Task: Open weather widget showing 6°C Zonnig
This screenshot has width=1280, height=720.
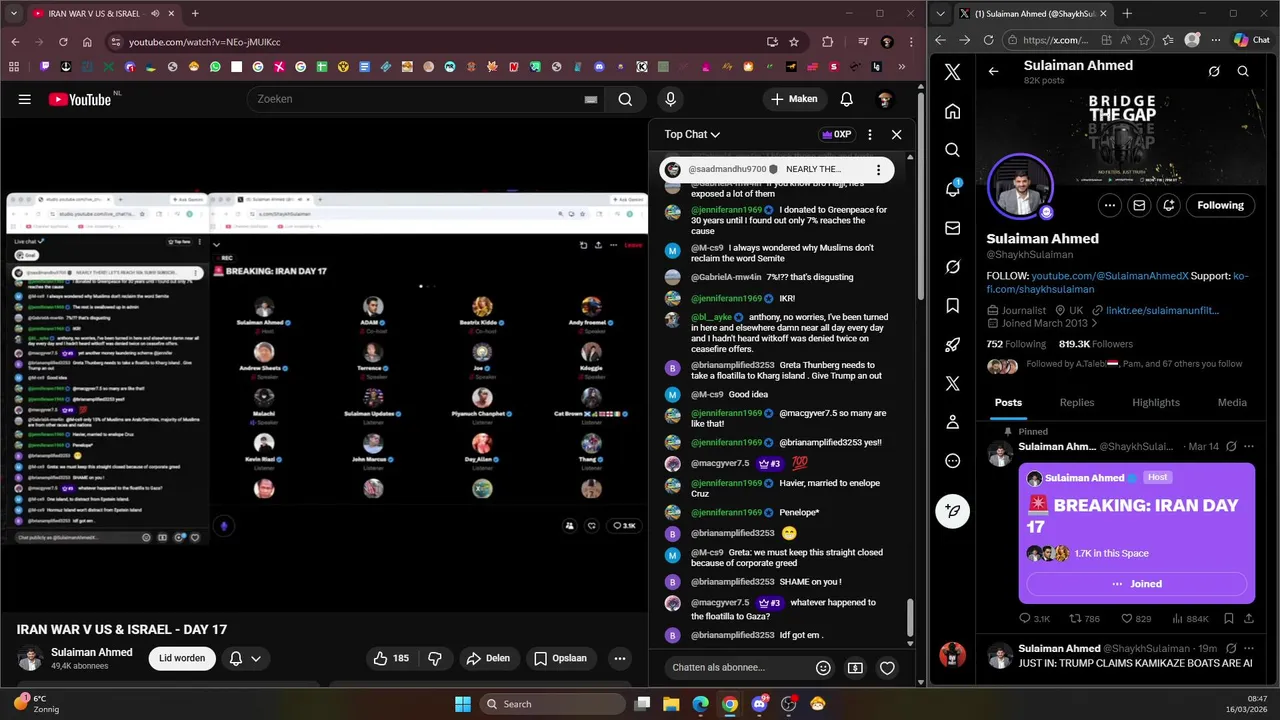Action: [x=35, y=704]
